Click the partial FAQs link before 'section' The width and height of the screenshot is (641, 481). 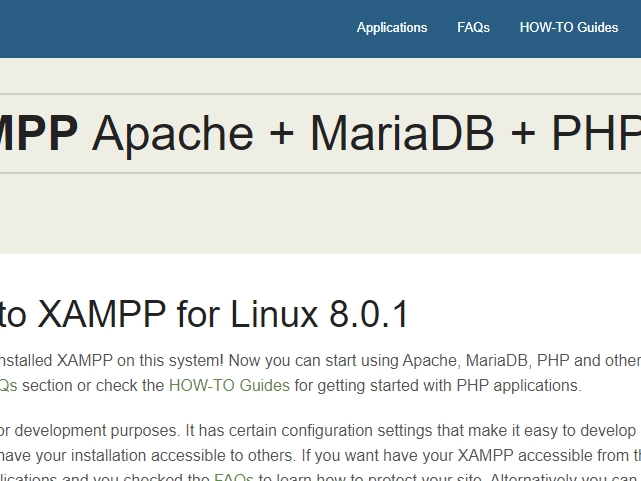pyautogui.click(x=8, y=385)
